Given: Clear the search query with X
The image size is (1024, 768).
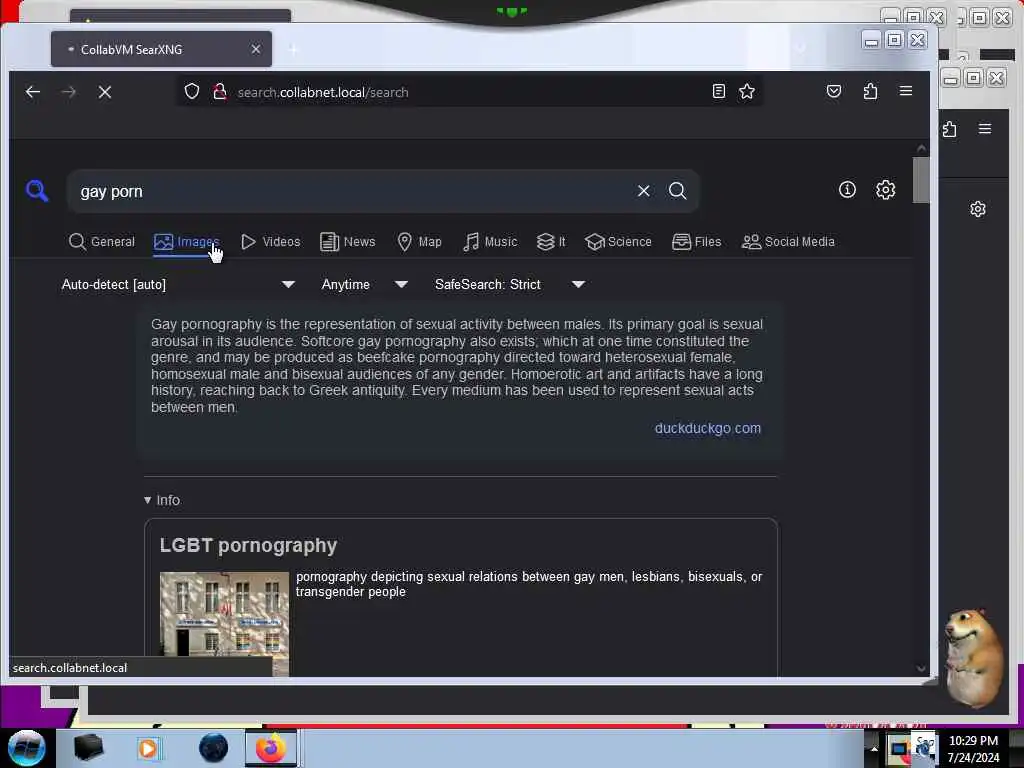Looking at the screenshot, I should coord(643,191).
